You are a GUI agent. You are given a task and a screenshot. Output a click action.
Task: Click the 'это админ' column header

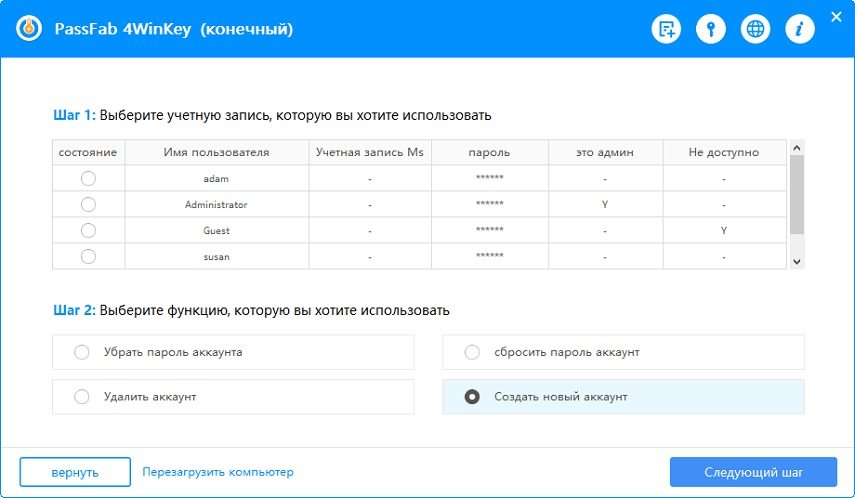click(x=605, y=152)
